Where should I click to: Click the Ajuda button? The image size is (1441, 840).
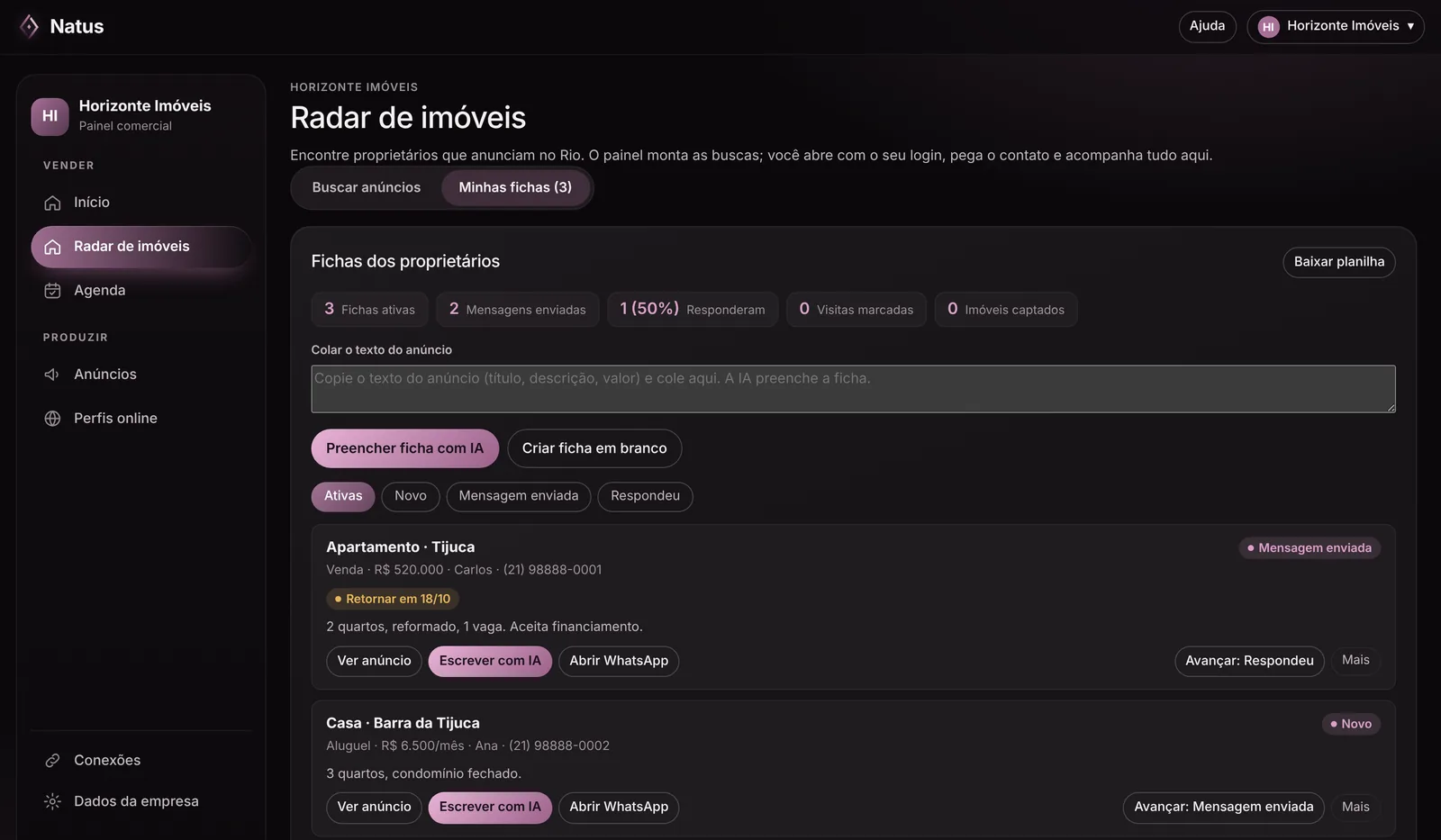coord(1207,26)
